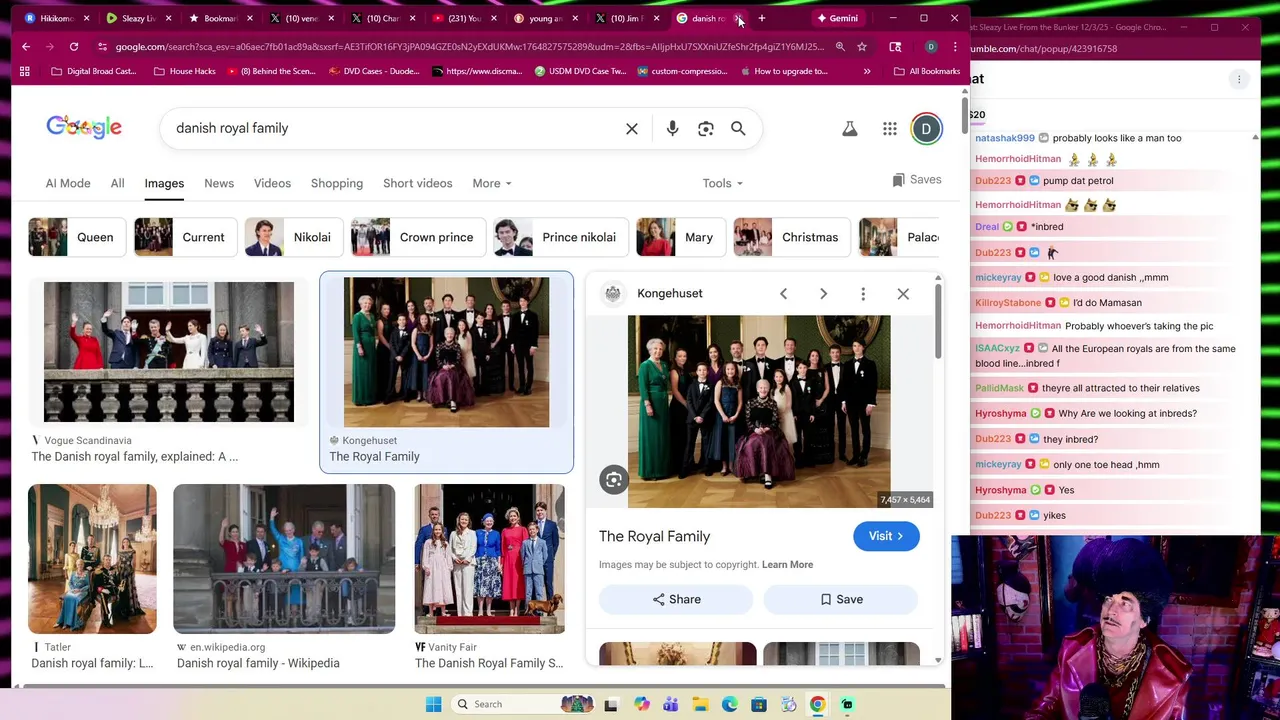Select the Queen filter chip
1280x720 pixels.
click(76, 237)
